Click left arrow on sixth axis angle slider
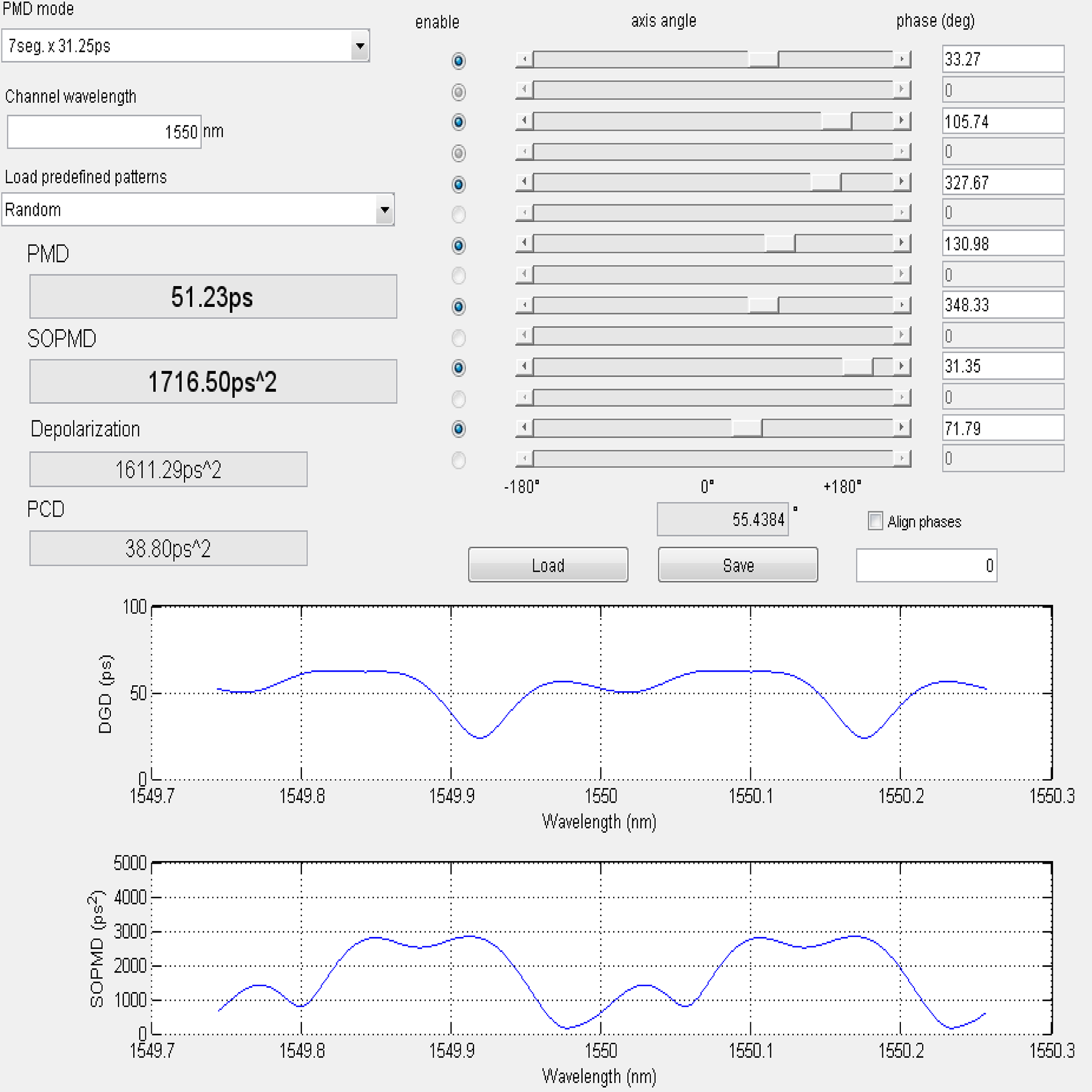This screenshot has width=1092, height=1092. (525, 213)
